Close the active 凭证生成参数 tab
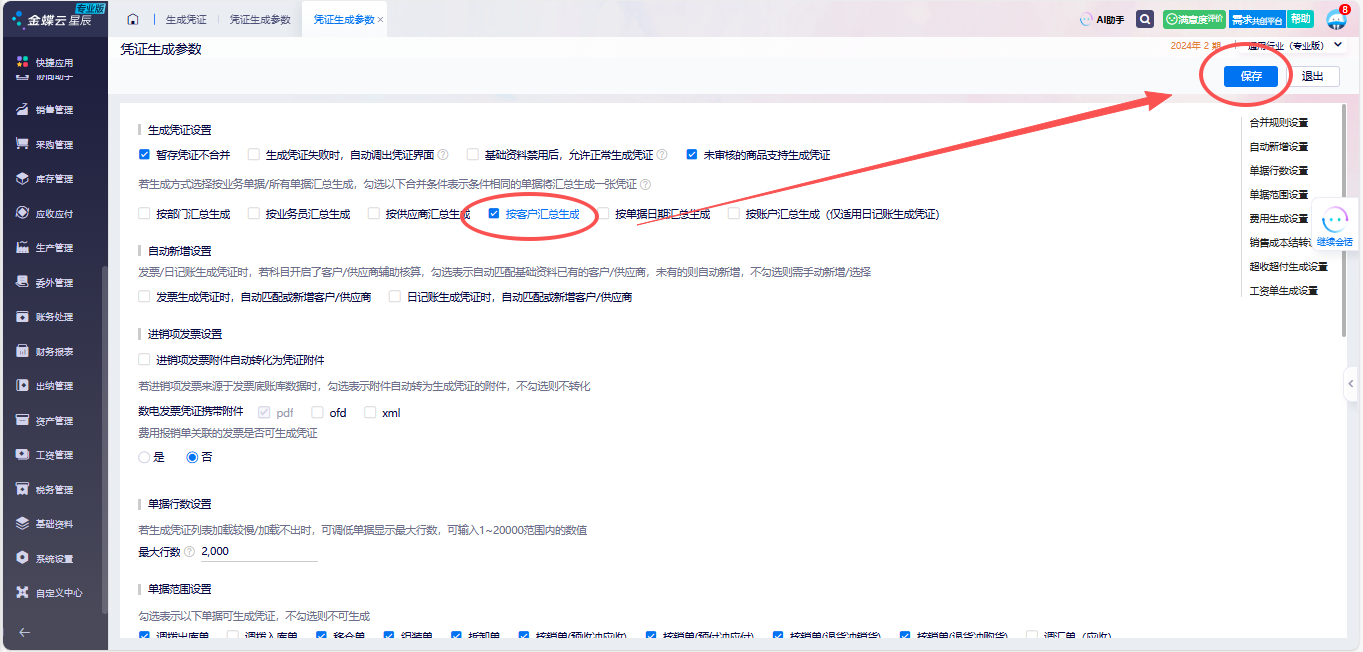 coord(380,20)
